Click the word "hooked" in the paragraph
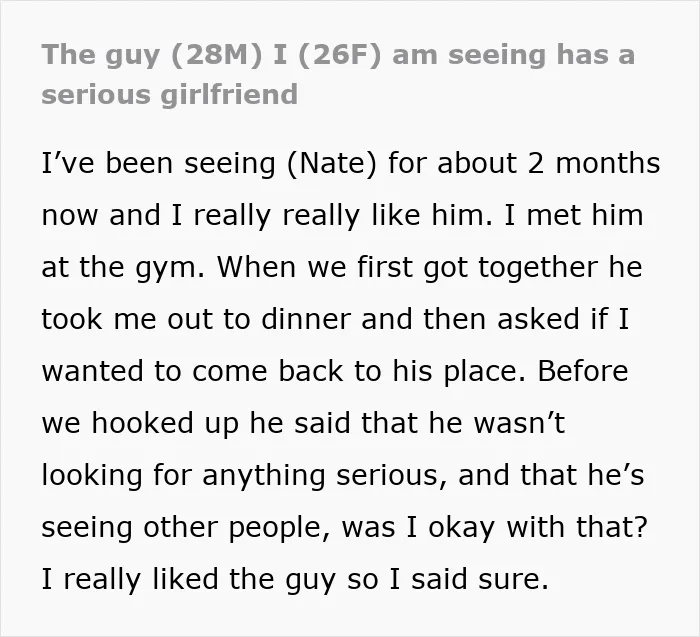Screen dimensions: 700x637 [142, 423]
